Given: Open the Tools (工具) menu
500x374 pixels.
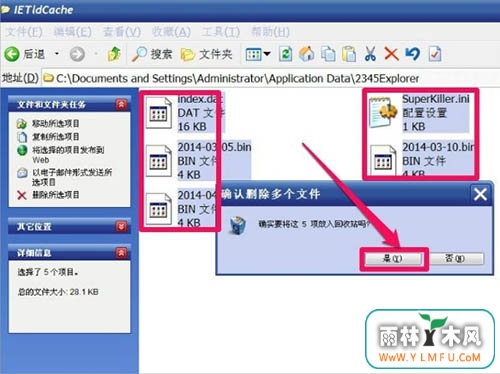Looking at the screenshot, I should [221, 32].
